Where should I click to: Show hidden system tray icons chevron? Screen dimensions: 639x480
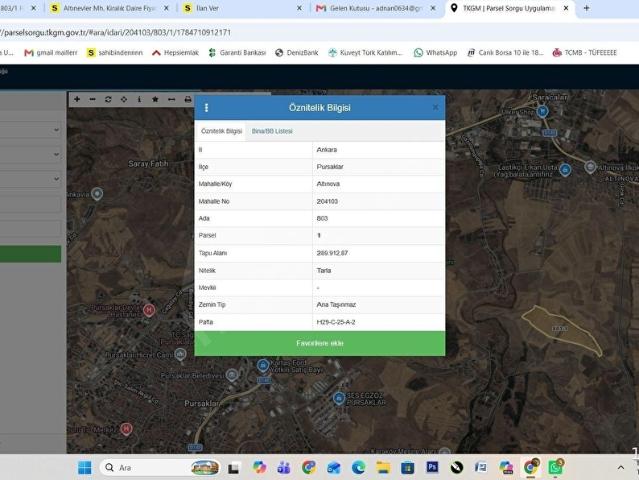621,468
